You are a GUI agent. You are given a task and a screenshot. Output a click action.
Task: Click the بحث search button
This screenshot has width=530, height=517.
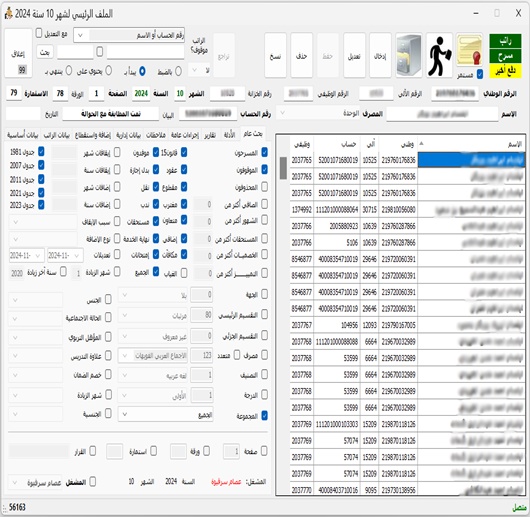tap(45, 52)
